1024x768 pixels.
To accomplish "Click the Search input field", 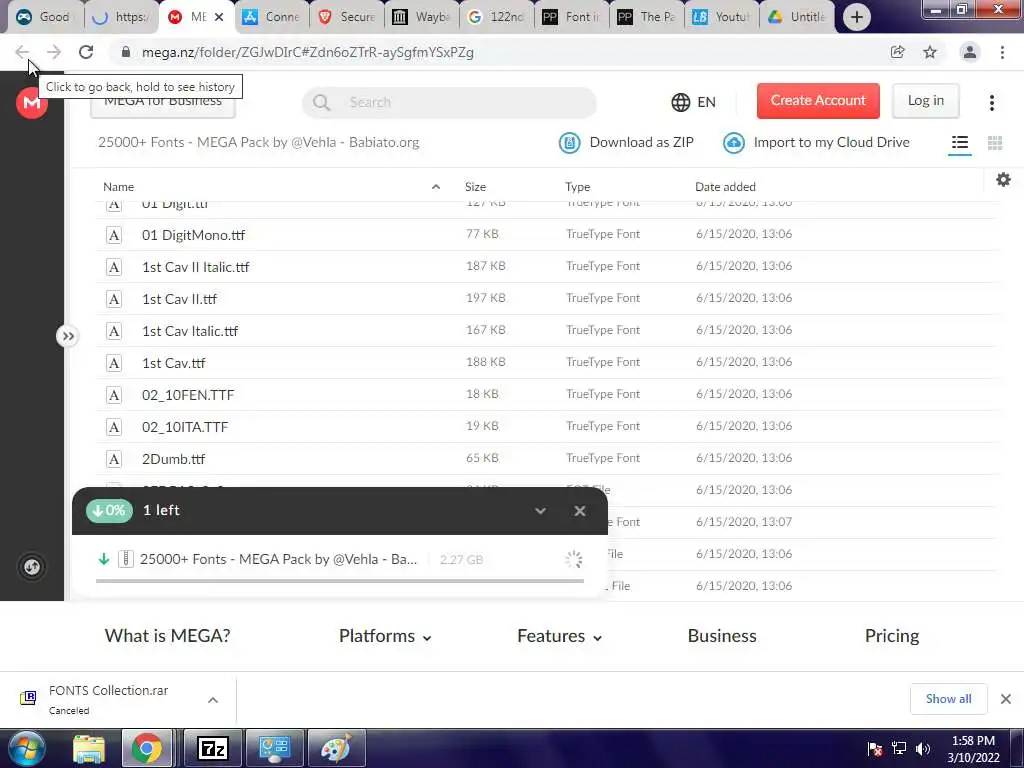I will click(449, 103).
